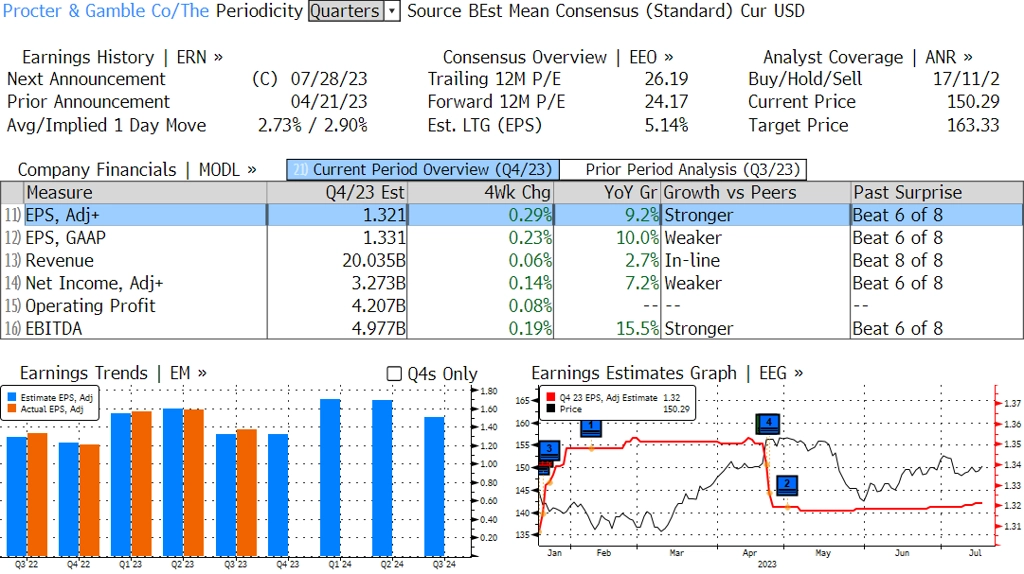Click blue Estimate EPS, Adj legend swatch
The image size is (1024, 574).
[12, 397]
